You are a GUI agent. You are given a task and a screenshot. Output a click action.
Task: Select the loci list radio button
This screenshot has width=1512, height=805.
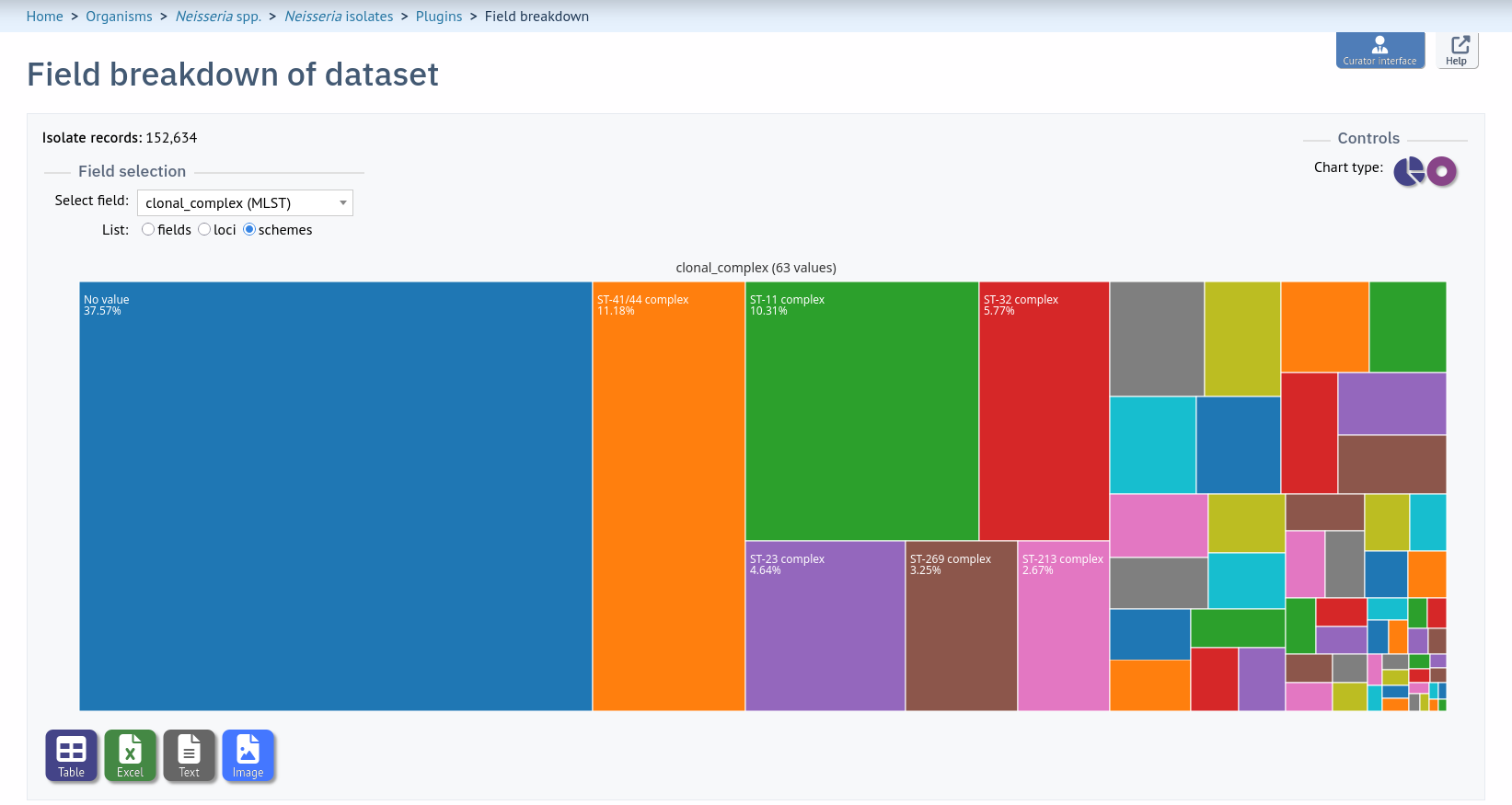point(204,229)
